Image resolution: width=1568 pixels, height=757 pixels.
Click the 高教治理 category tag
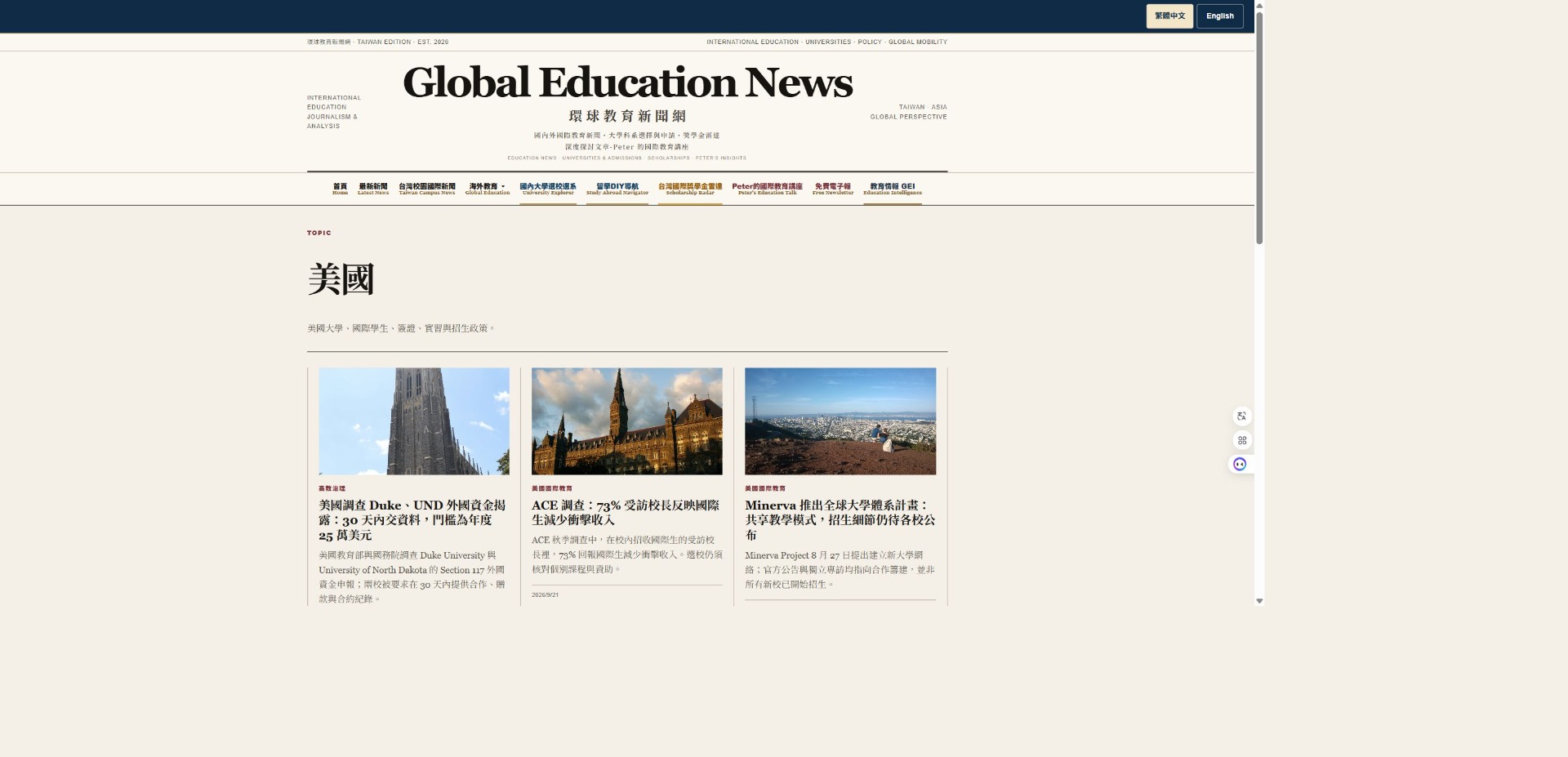point(332,488)
